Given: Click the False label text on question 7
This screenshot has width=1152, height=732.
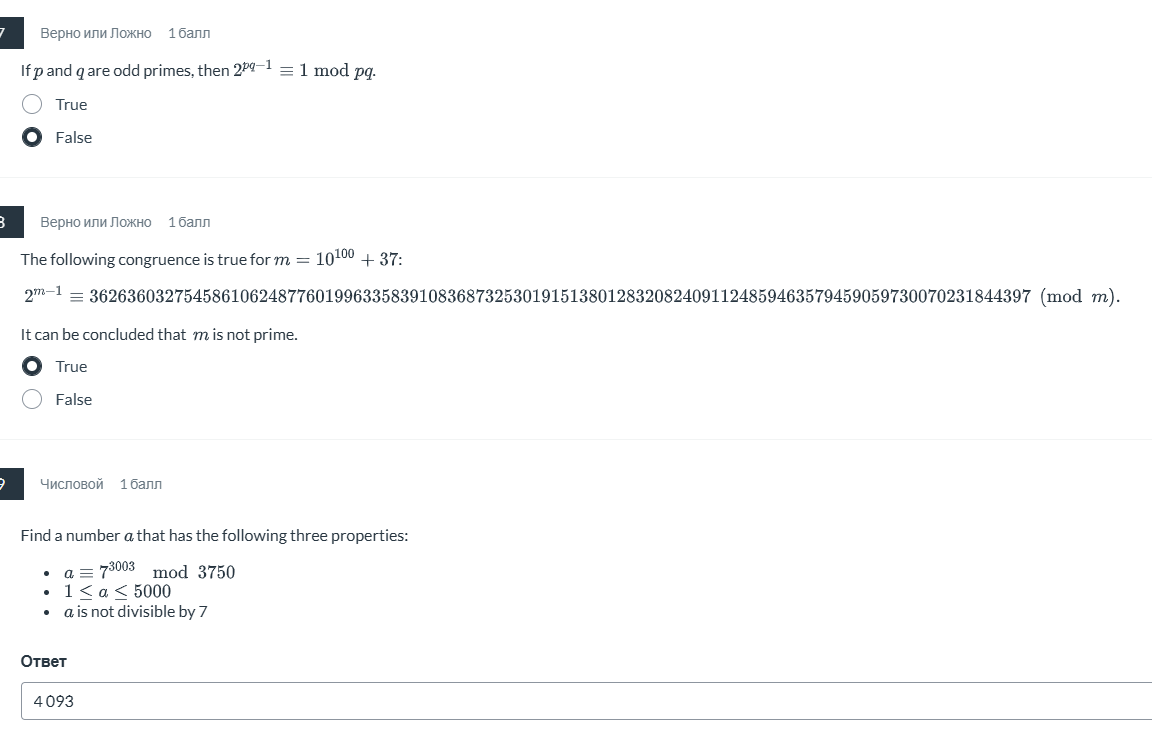Looking at the screenshot, I should pyautogui.click(x=72, y=137).
